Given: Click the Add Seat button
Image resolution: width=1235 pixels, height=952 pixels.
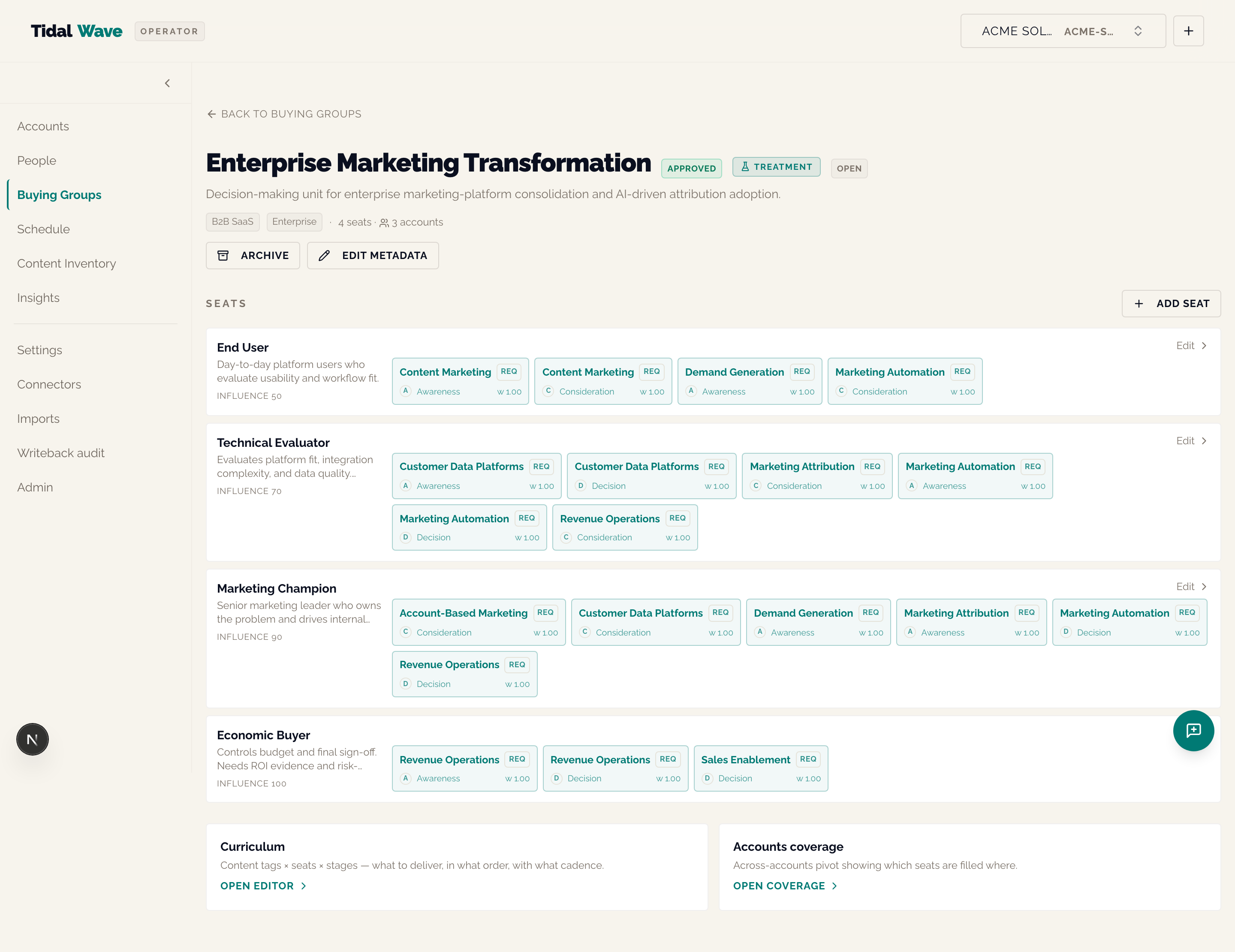Looking at the screenshot, I should pos(1171,304).
